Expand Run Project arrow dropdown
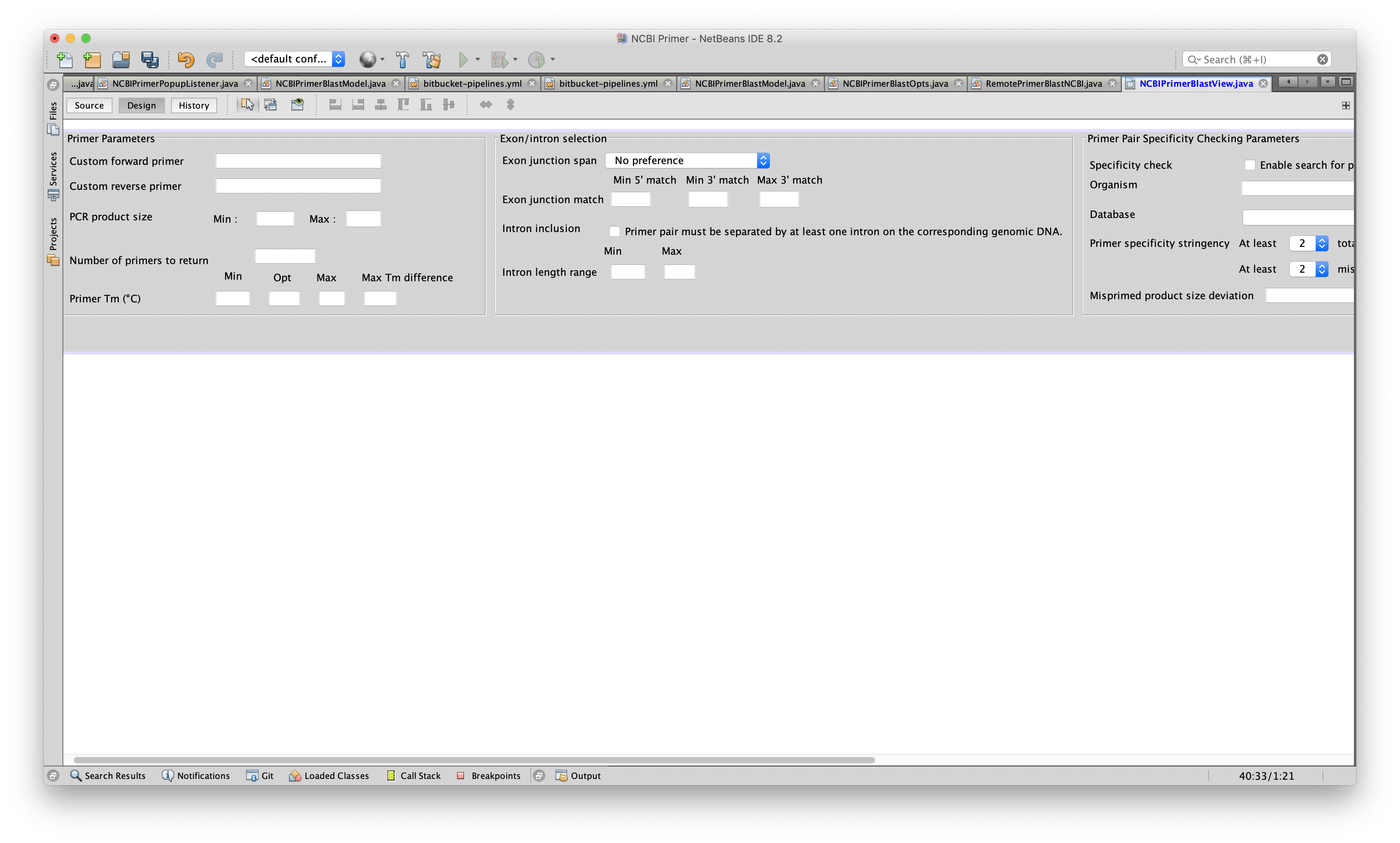 pos(478,59)
